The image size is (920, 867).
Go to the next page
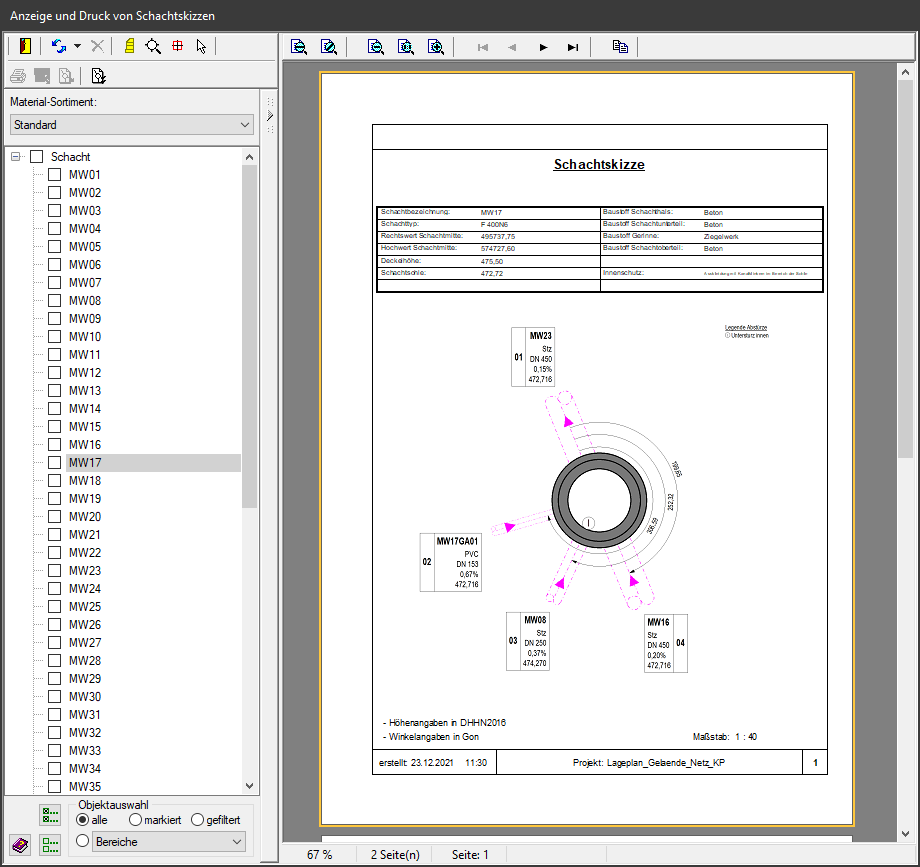543,47
